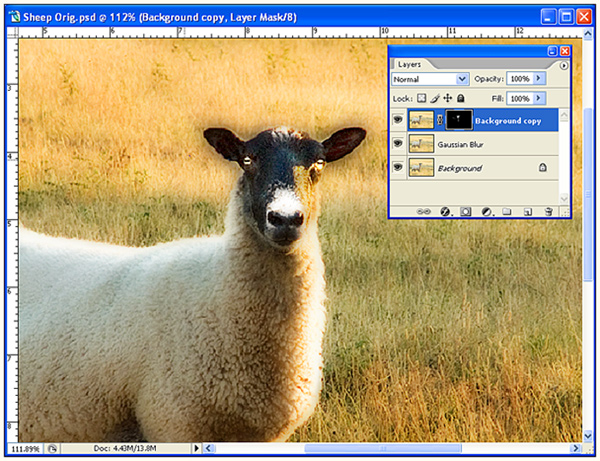Select the Background copy image thumbnail
Image resolution: width=600 pixels, height=461 pixels.
pos(421,120)
